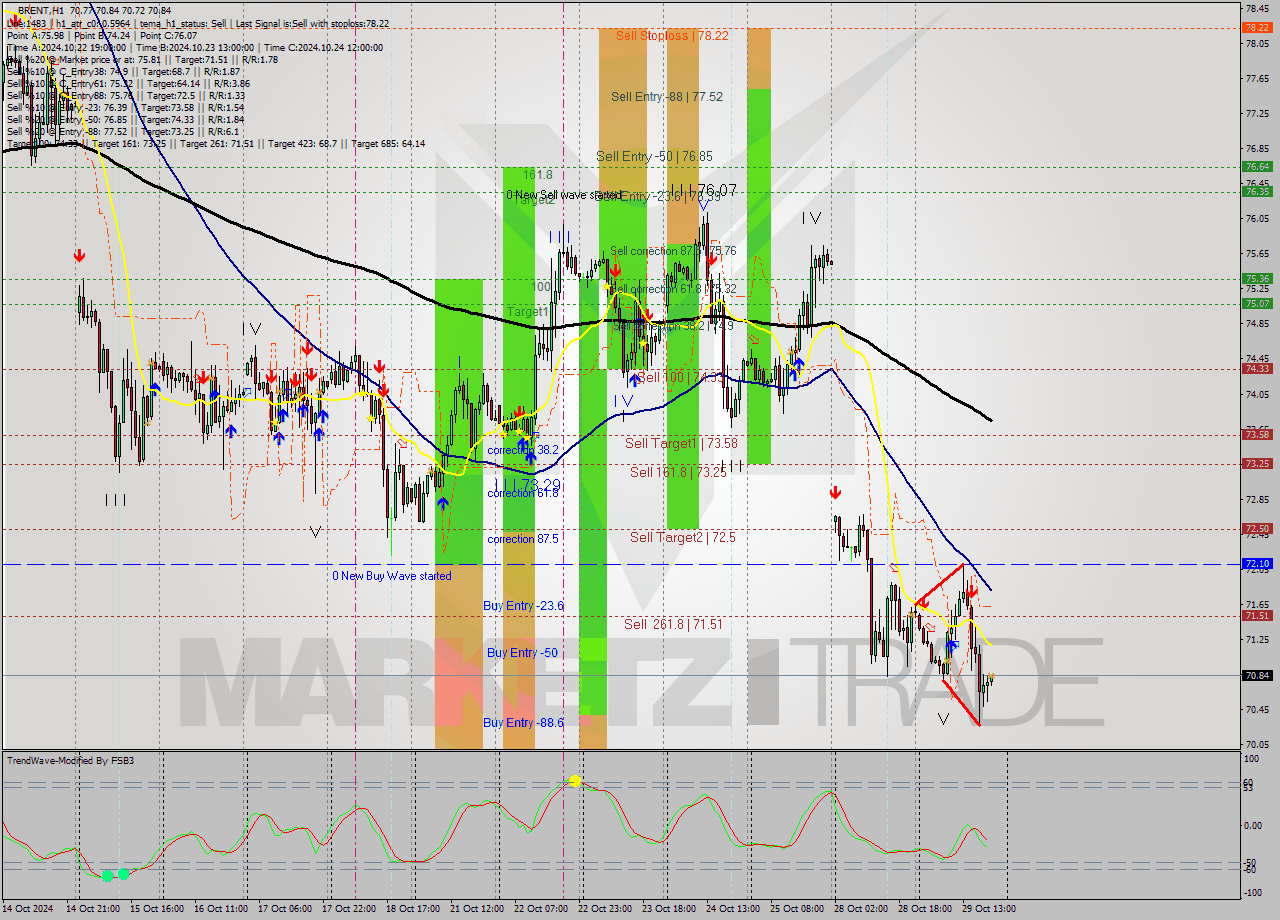This screenshot has width=1280, height=920.
Task: Click the 'Time B:2024.10.23 13:00:00' info text
Action: click(x=194, y=47)
